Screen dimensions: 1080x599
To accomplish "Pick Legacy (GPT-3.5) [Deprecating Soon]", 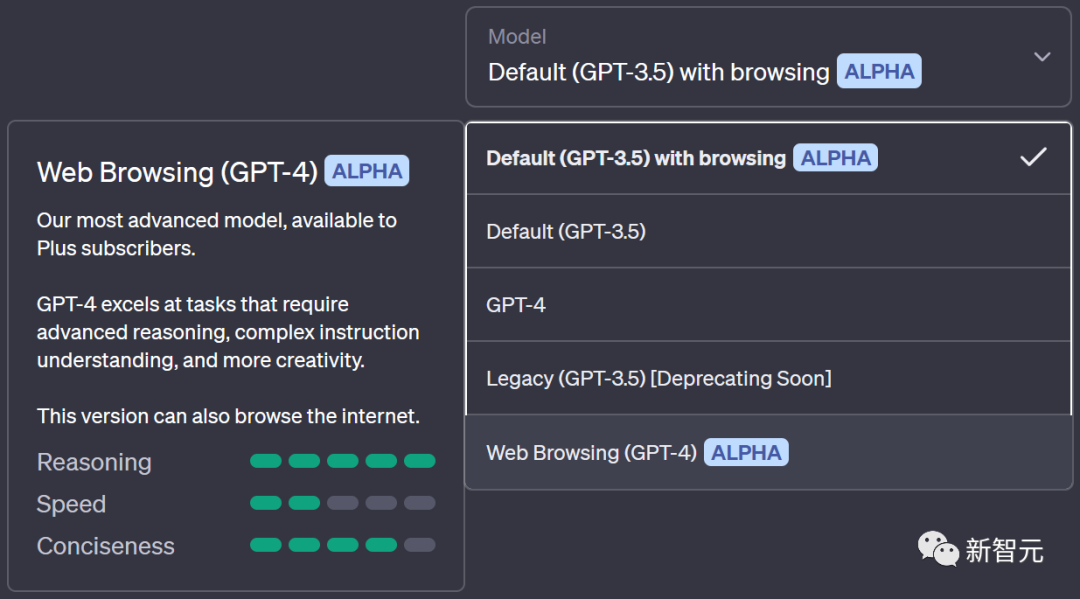I will pos(658,378).
